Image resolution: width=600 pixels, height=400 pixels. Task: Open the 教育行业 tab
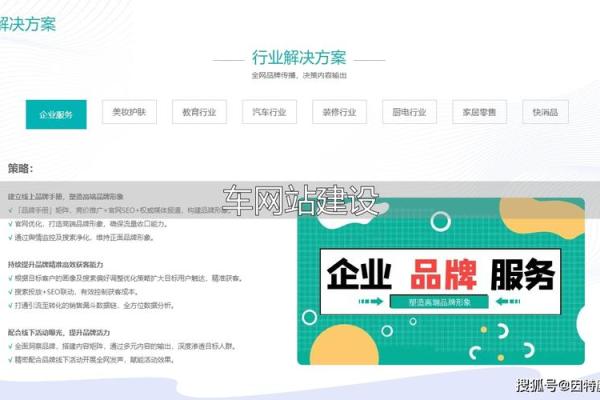click(199, 113)
